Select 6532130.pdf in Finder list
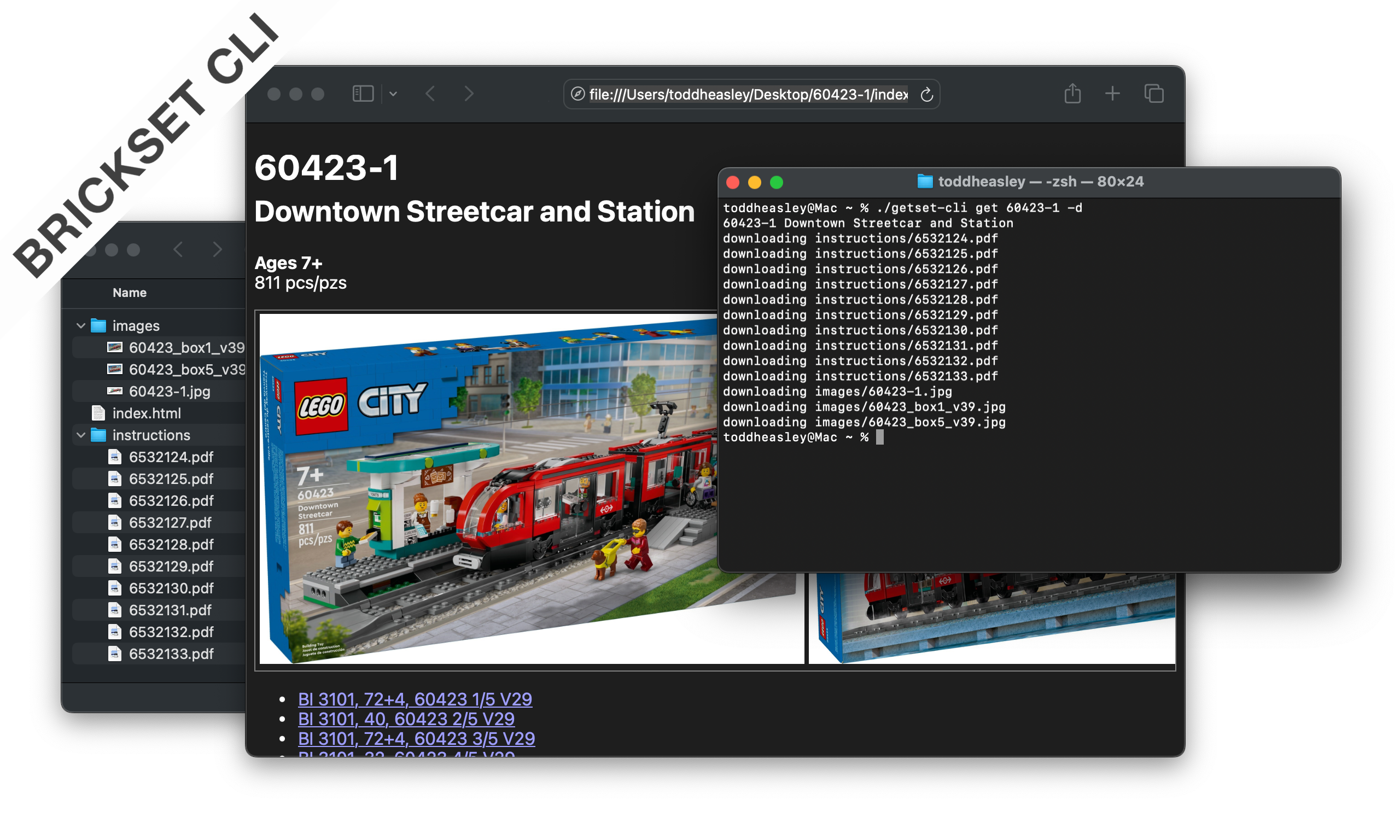 (159, 588)
